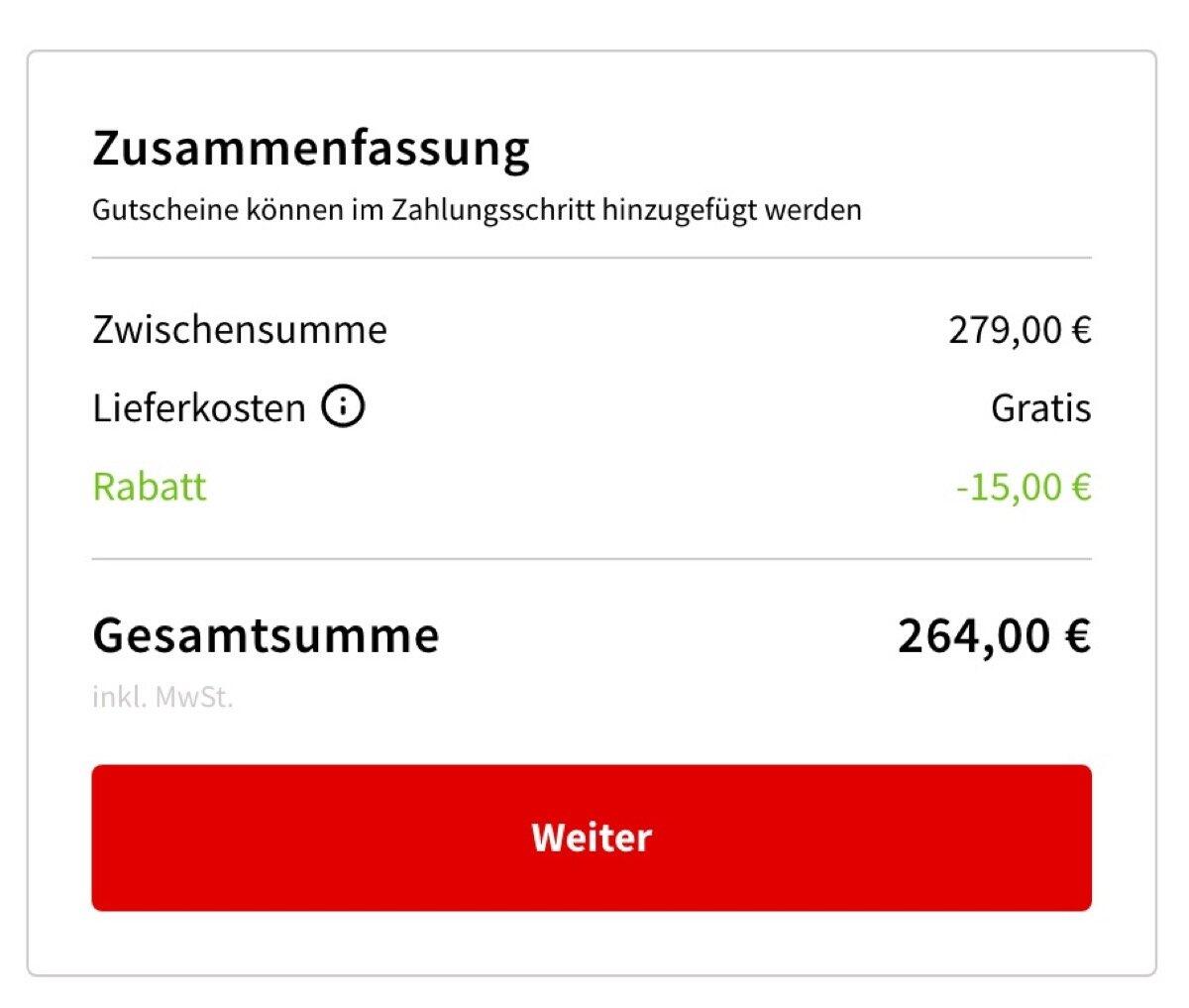Image resolution: width=1189 pixels, height=1008 pixels.
Task: Click the green -15,00 € discount amount
Action: tap(1024, 487)
